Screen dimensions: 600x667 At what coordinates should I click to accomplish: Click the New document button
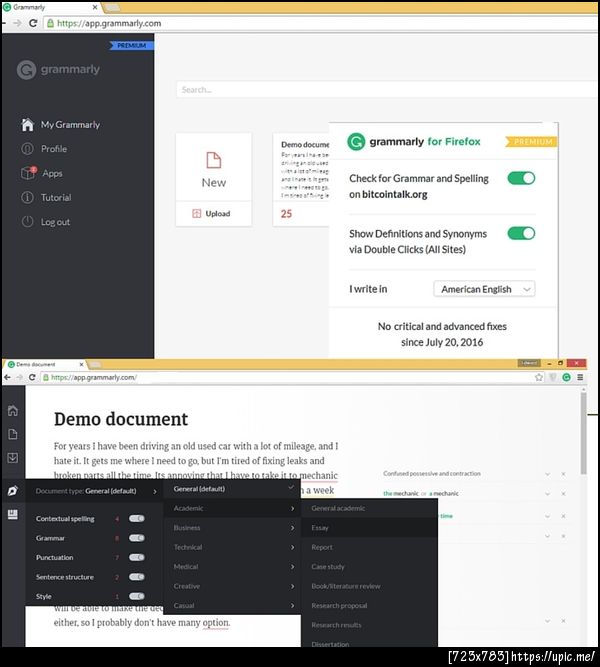click(214, 167)
